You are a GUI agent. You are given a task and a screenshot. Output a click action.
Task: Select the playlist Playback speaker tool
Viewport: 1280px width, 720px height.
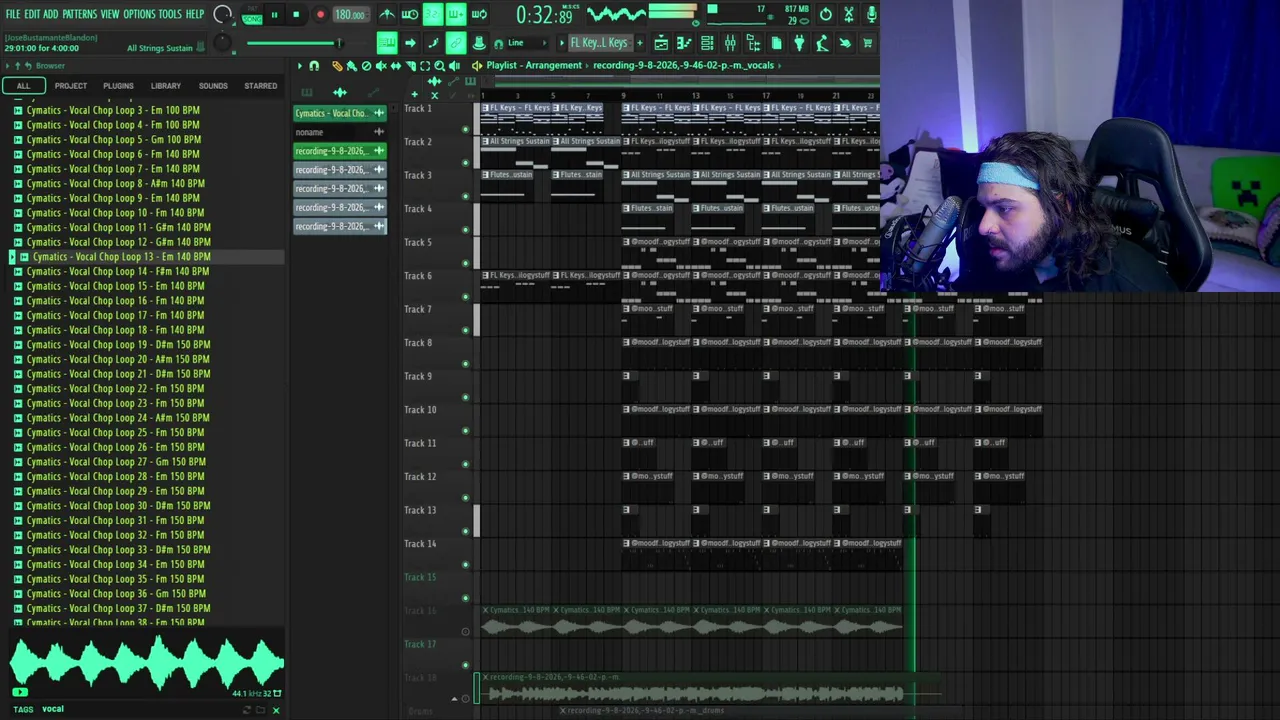click(x=455, y=66)
